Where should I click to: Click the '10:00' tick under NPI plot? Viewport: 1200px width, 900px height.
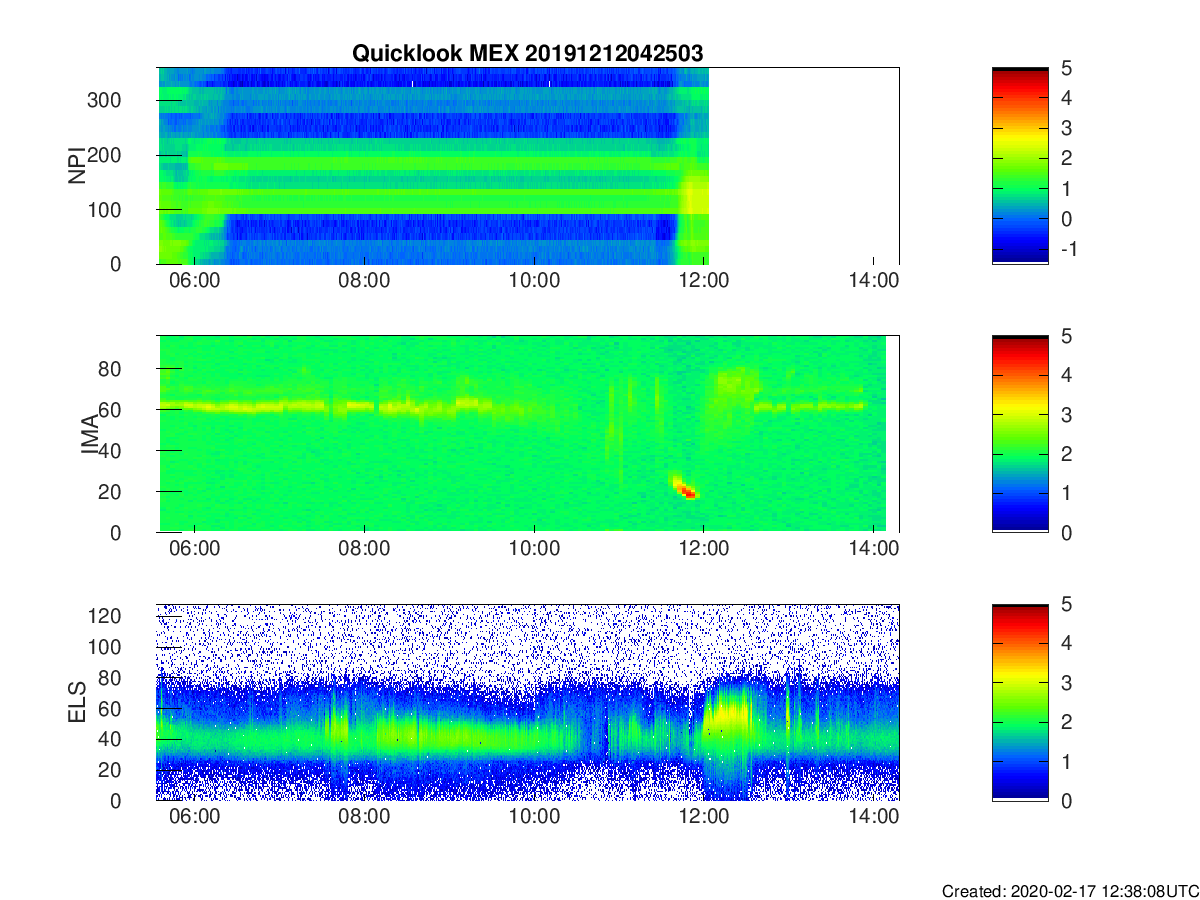[x=534, y=281]
